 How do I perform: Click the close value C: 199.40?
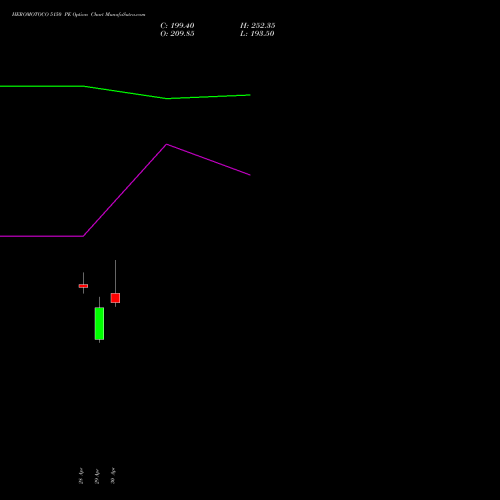point(177,26)
